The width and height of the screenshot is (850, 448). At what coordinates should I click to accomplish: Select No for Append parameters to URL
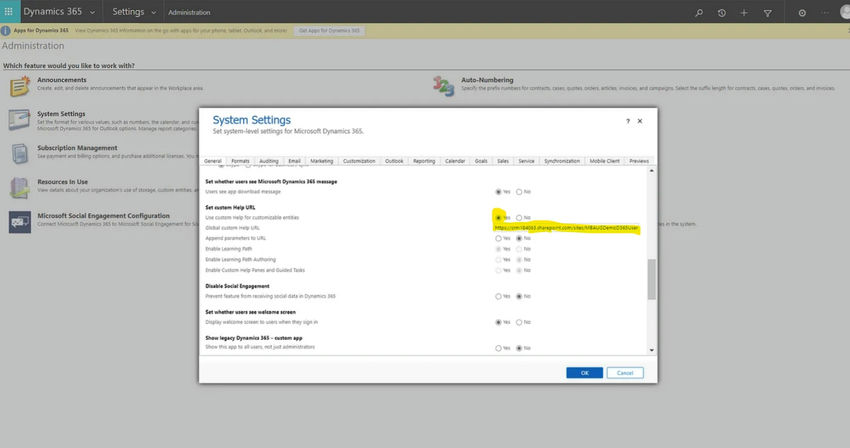click(x=519, y=239)
